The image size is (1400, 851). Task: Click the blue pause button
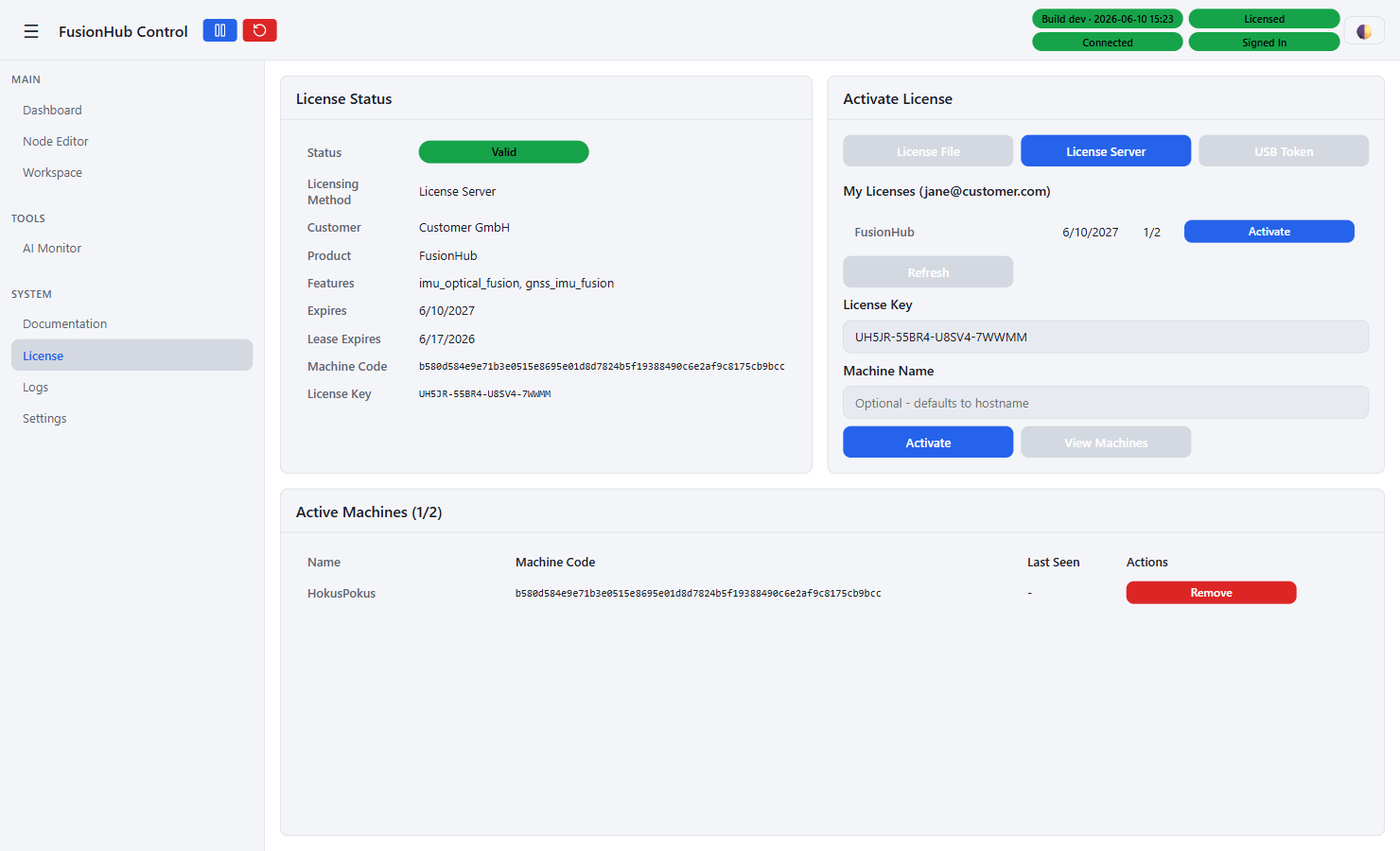coord(219,30)
